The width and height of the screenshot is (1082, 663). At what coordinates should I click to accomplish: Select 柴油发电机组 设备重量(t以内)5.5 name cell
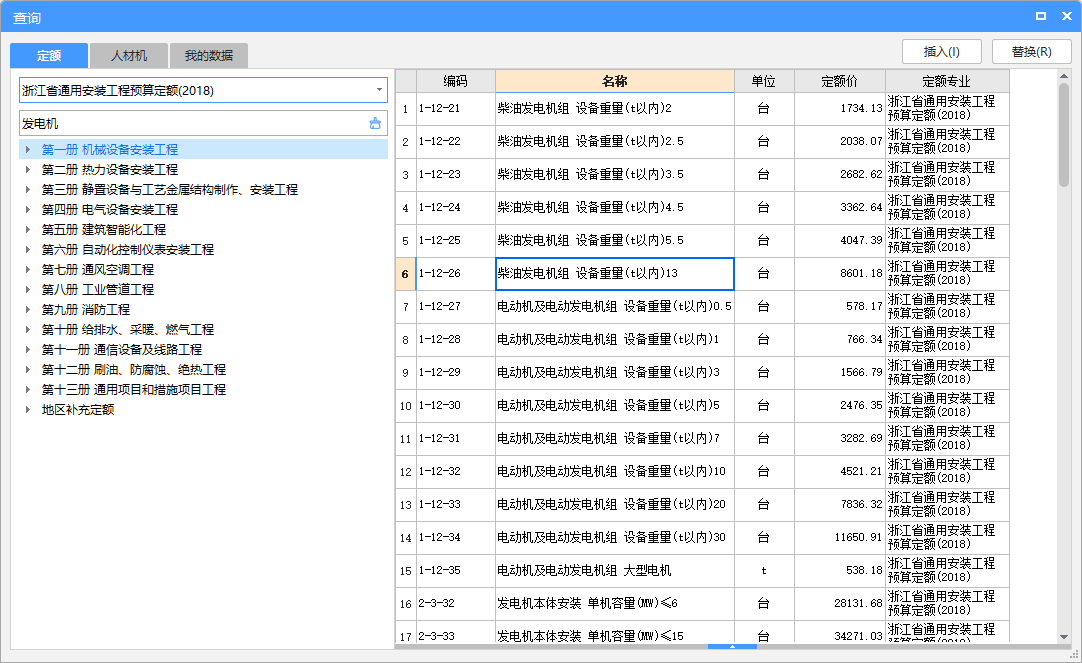tap(615, 240)
